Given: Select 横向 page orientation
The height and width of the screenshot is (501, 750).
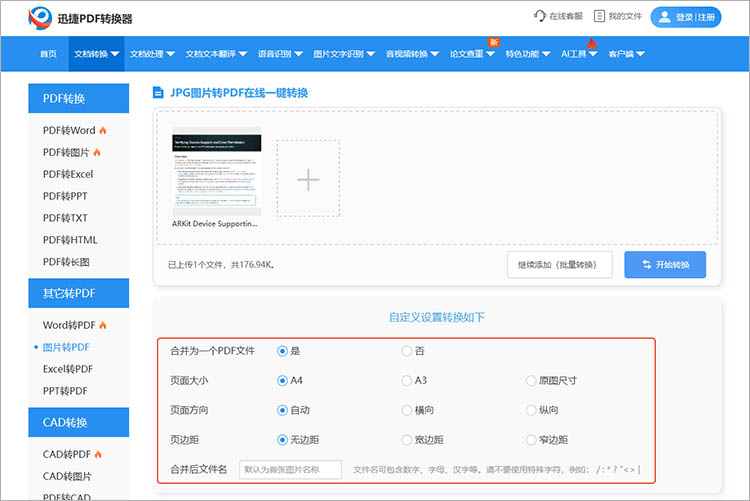Looking at the screenshot, I should pyautogui.click(x=407, y=410).
